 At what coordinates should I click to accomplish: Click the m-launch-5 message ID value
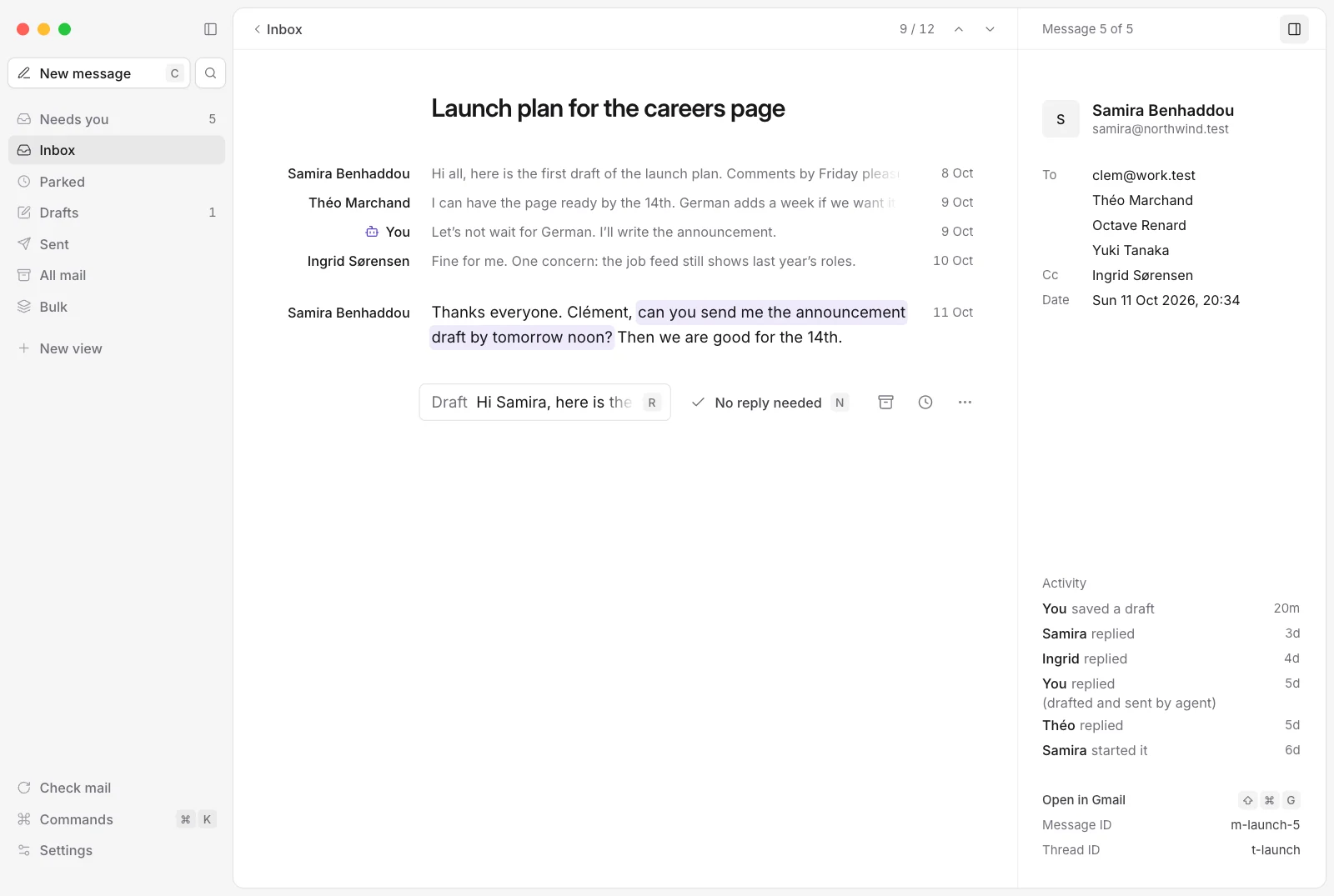click(x=1265, y=825)
